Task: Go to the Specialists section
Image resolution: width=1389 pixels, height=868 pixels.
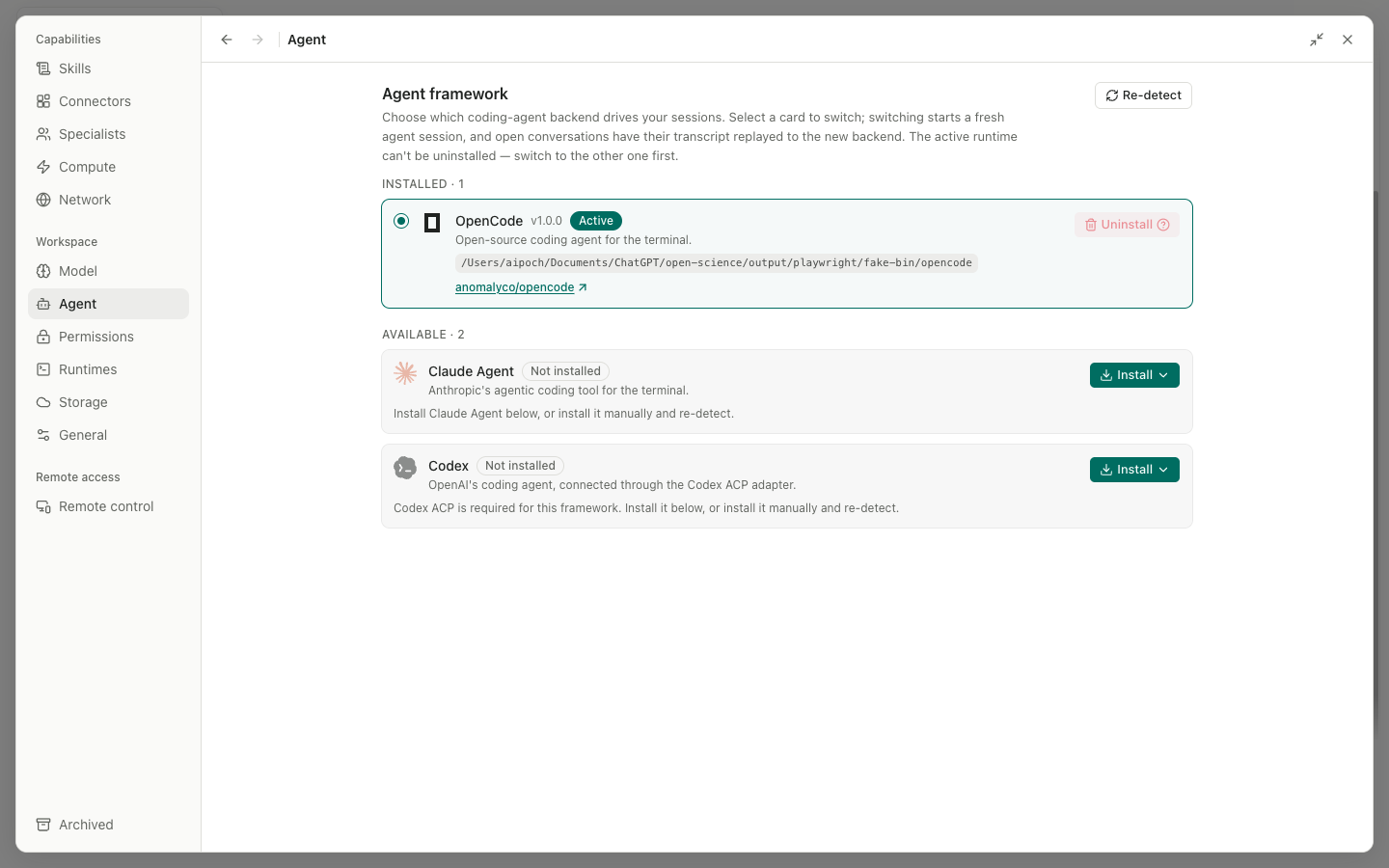Action: (x=108, y=134)
